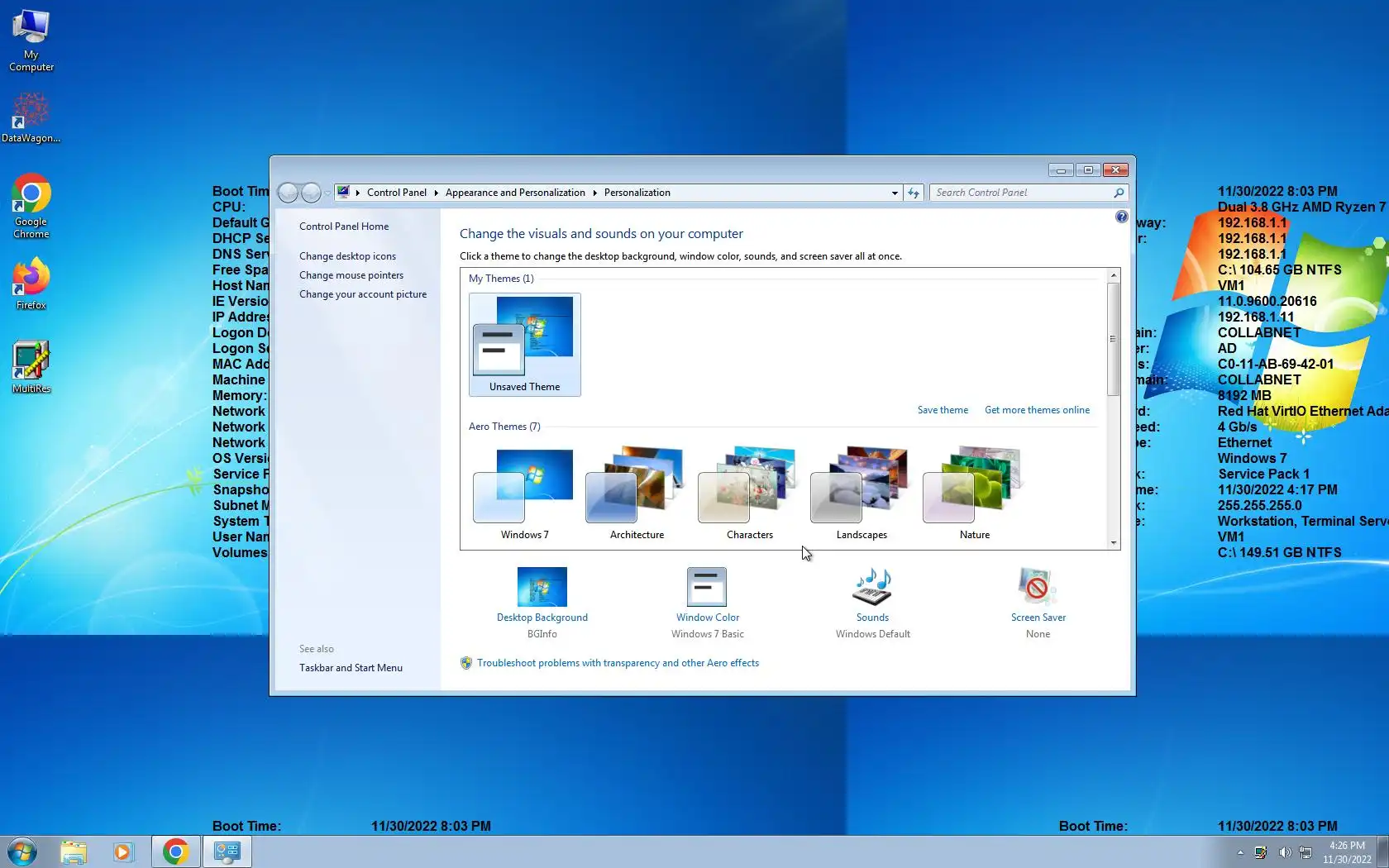Launch Google Chrome from the desktop
Screen dimensions: 1389x868
point(31,207)
